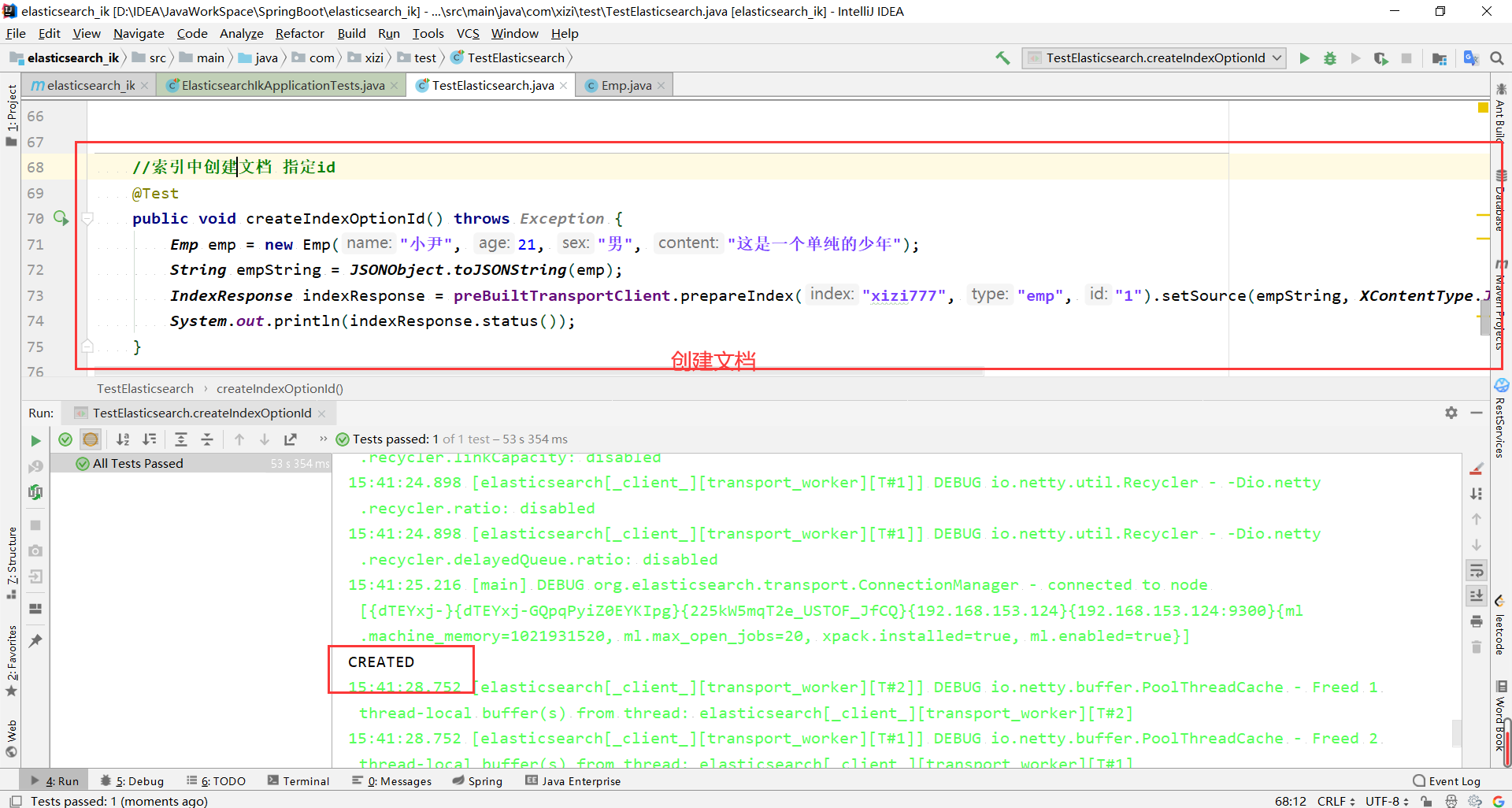Open line separator CRLF selector in status bar

click(1336, 801)
